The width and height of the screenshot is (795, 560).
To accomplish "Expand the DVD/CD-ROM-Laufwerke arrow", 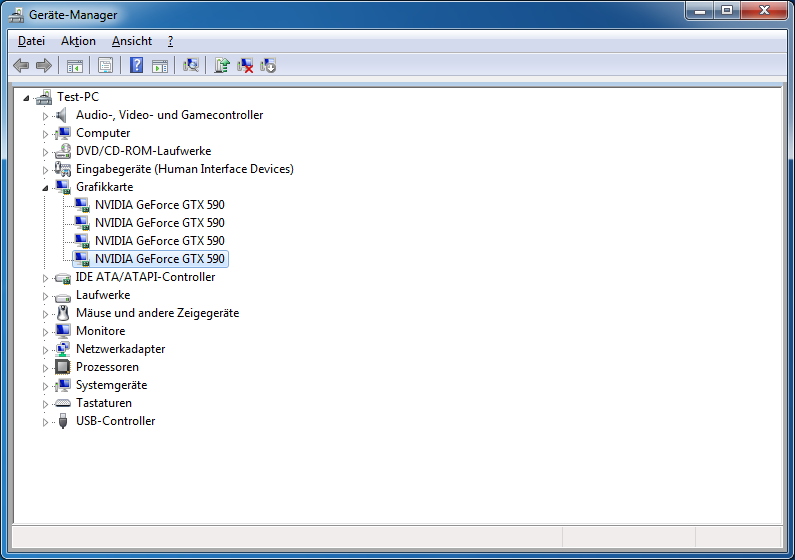I will pos(45,152).
